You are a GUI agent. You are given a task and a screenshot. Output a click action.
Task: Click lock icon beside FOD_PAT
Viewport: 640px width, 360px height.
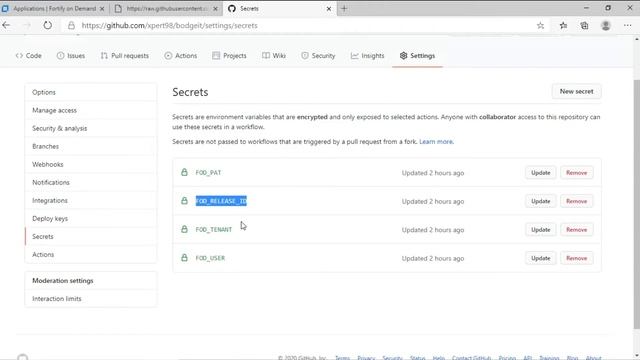(184, 172)
